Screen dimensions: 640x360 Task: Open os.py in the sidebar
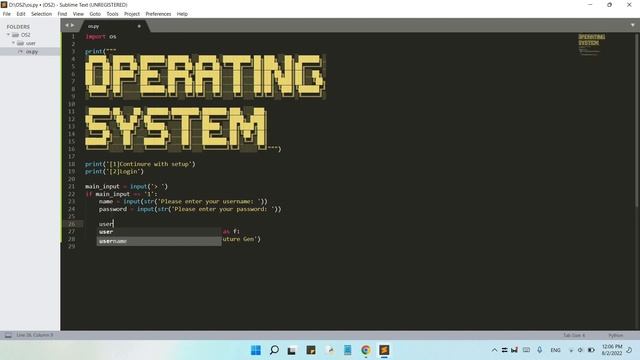(x=32, y=51)
